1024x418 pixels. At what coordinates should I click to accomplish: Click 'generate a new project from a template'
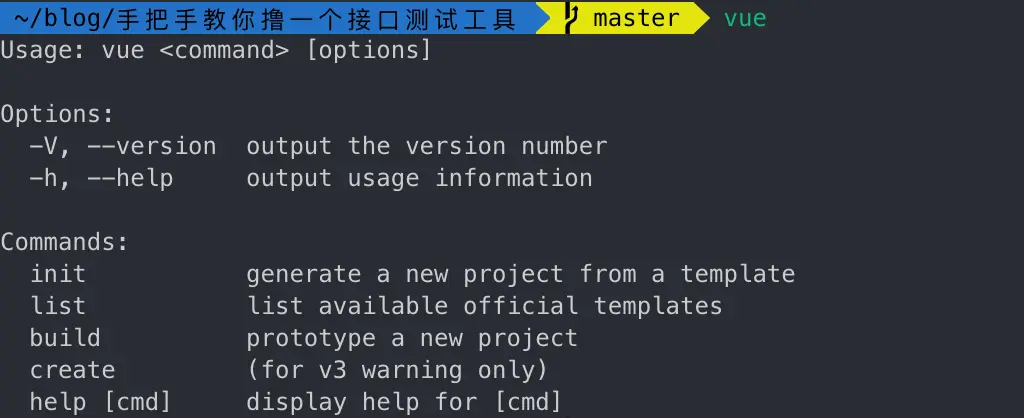point(520,274)
